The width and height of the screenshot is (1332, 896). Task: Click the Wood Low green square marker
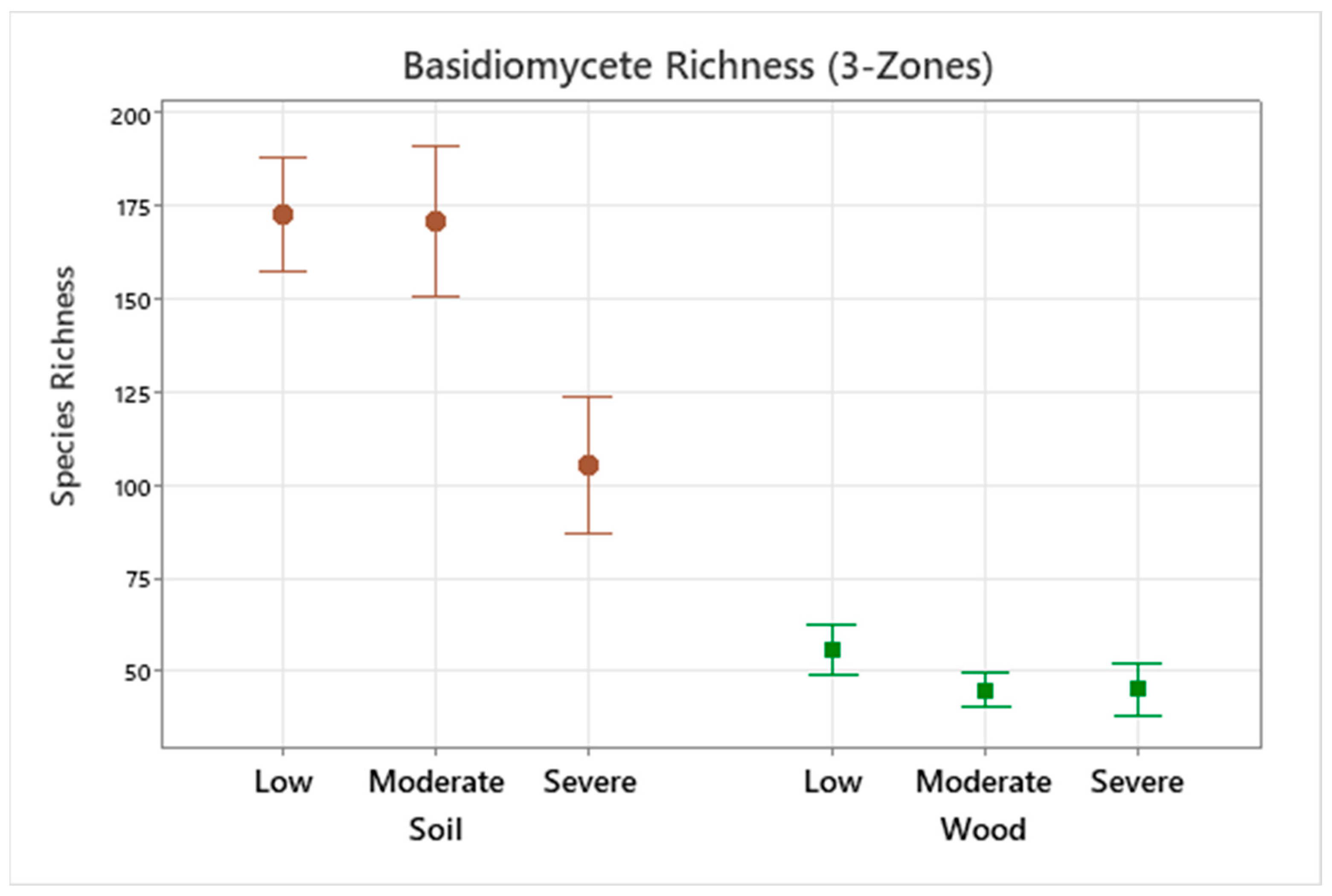point(832,650)
